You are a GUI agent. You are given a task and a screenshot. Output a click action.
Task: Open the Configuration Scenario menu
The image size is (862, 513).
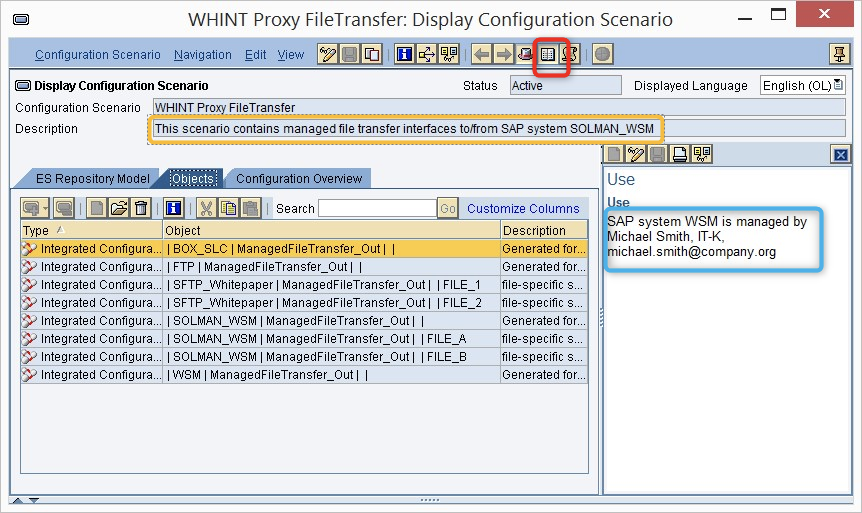[98, 55]
